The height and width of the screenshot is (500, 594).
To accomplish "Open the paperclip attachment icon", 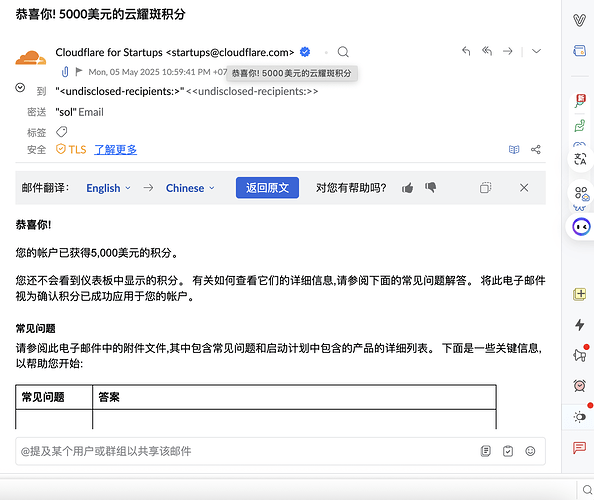I will click(x=65, y=72).
